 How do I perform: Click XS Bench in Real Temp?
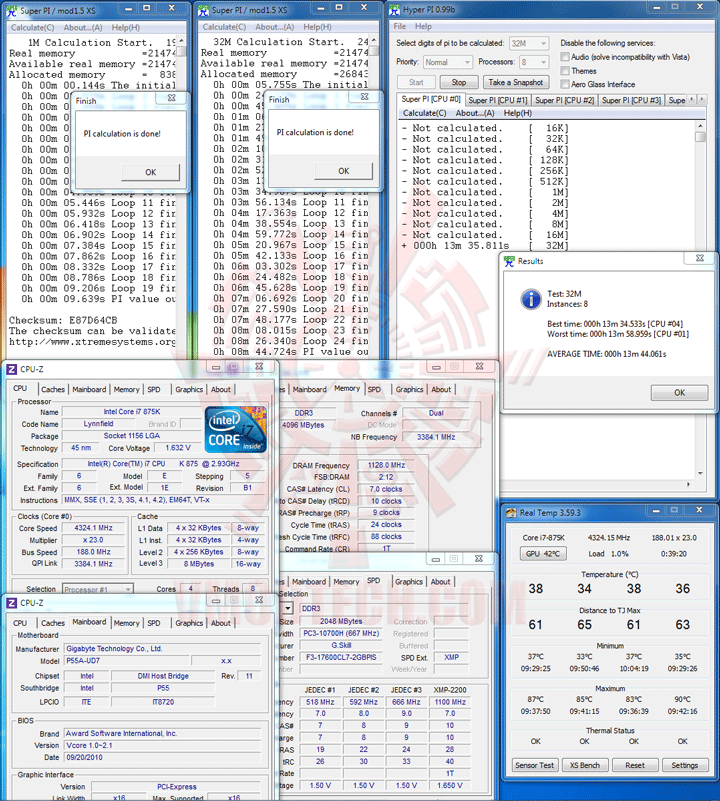tap(585, 765)
